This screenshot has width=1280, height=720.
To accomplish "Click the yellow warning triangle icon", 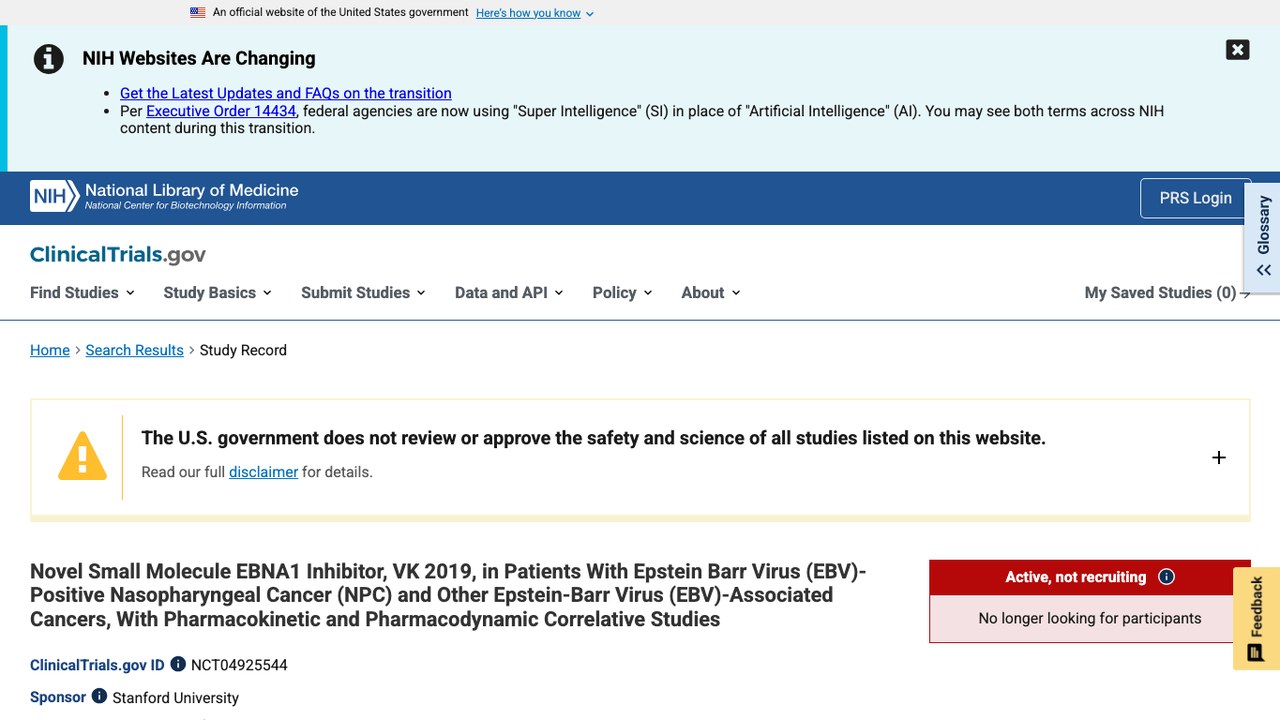I will [82, 457].
